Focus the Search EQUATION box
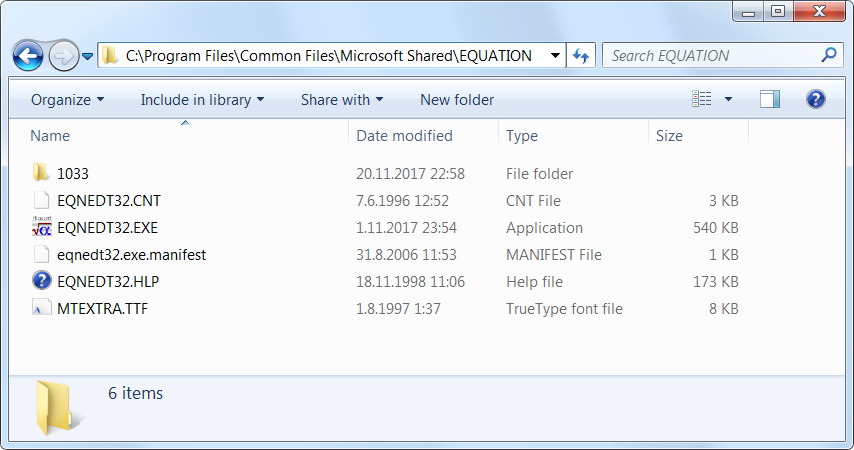This screenshot has width=854, height=450. point(722,56)
